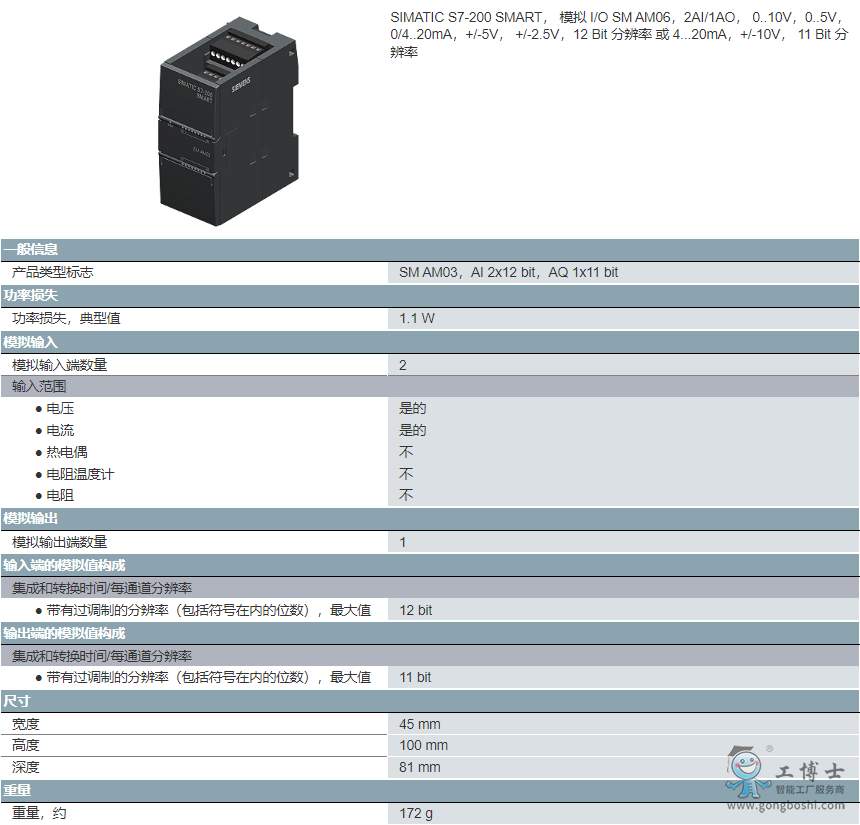Select the '172 g' weight value

point(416,813)
